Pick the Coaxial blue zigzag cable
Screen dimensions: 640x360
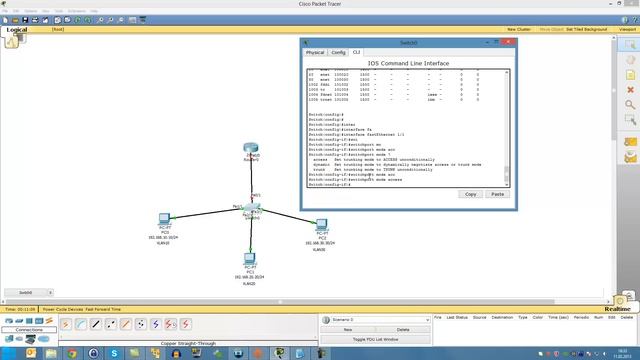click(156, 324)
